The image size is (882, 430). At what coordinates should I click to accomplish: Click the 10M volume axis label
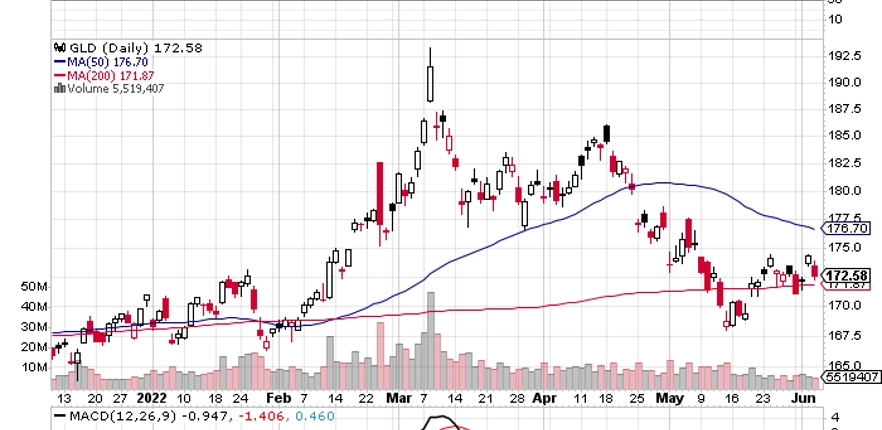[34, 368]
